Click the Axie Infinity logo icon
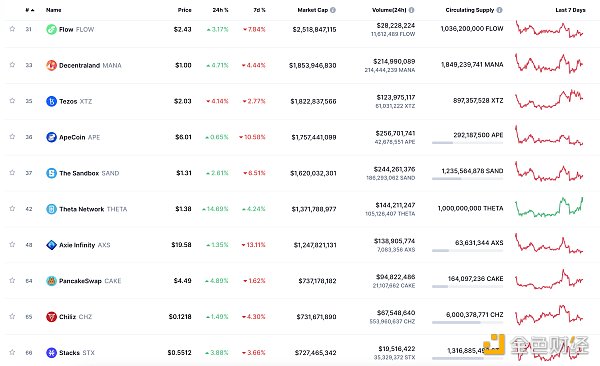 pyautogui.click(x=51, y=245)
